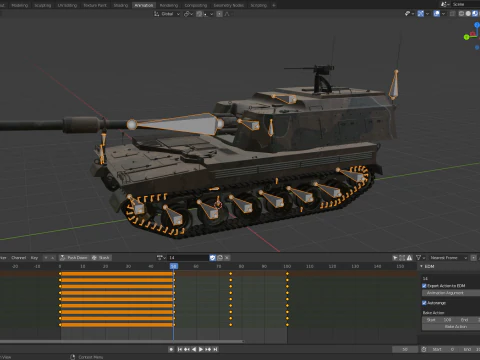The image size is (480, 360).
Task: Jump to end frame playback button
Action: (x=215, y=349)
